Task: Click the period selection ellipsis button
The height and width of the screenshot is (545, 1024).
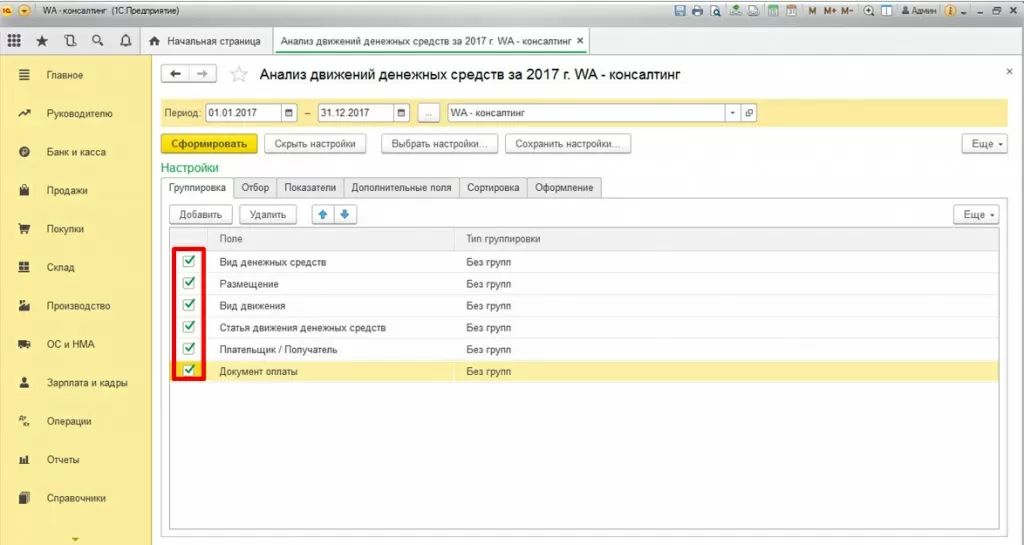Action: 428,113
